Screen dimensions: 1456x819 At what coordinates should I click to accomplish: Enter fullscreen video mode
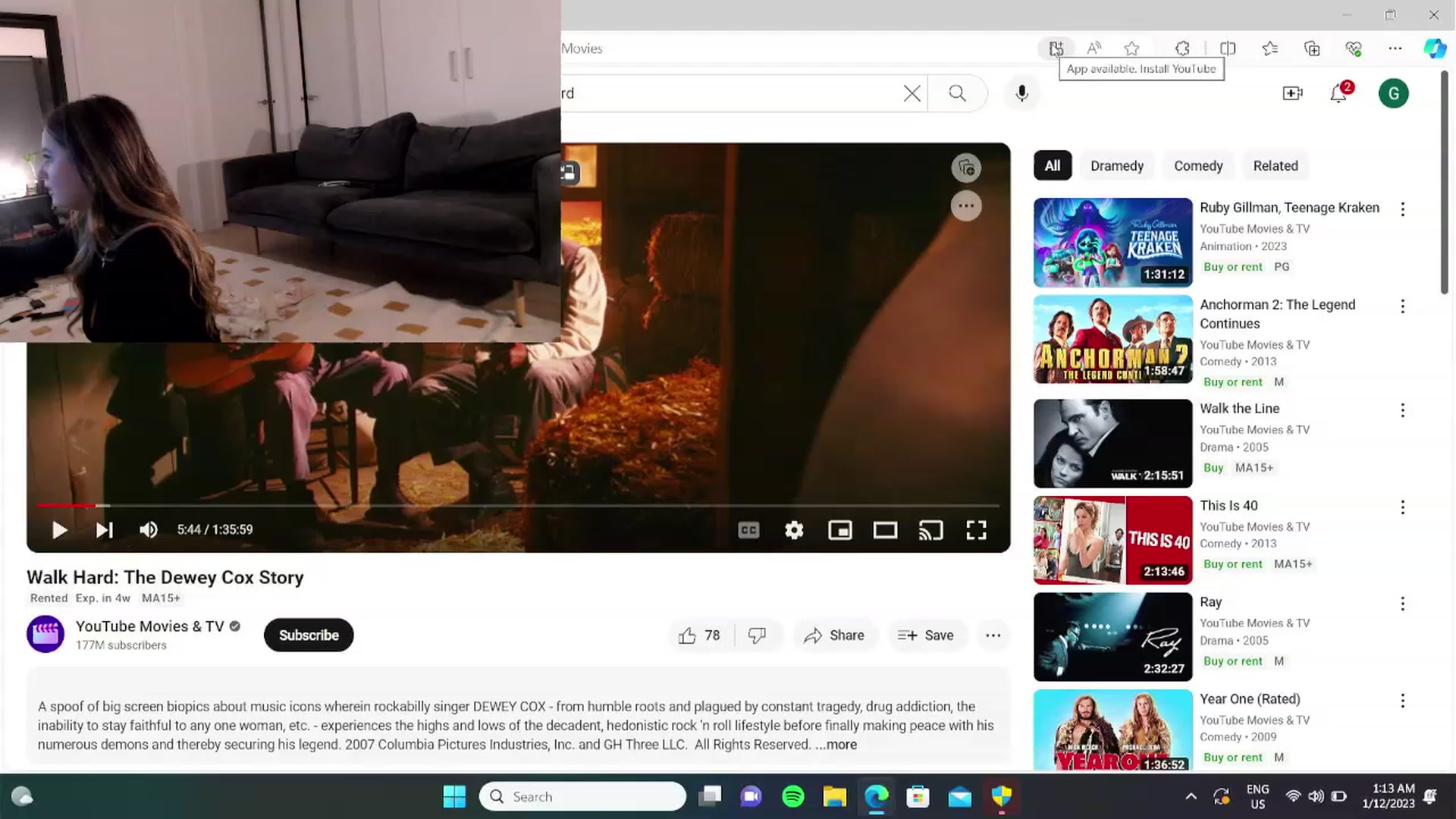[x=976, y=530]
